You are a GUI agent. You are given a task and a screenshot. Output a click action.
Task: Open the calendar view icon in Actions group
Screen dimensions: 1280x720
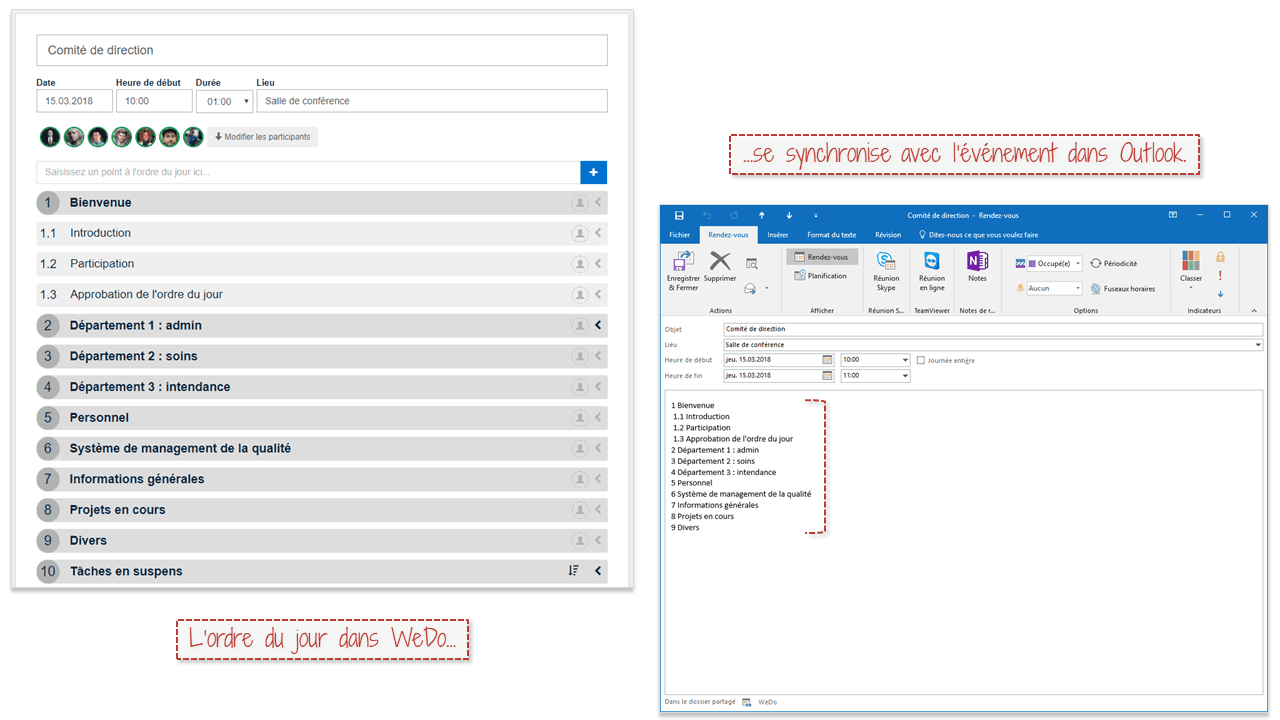pos(751,264)
